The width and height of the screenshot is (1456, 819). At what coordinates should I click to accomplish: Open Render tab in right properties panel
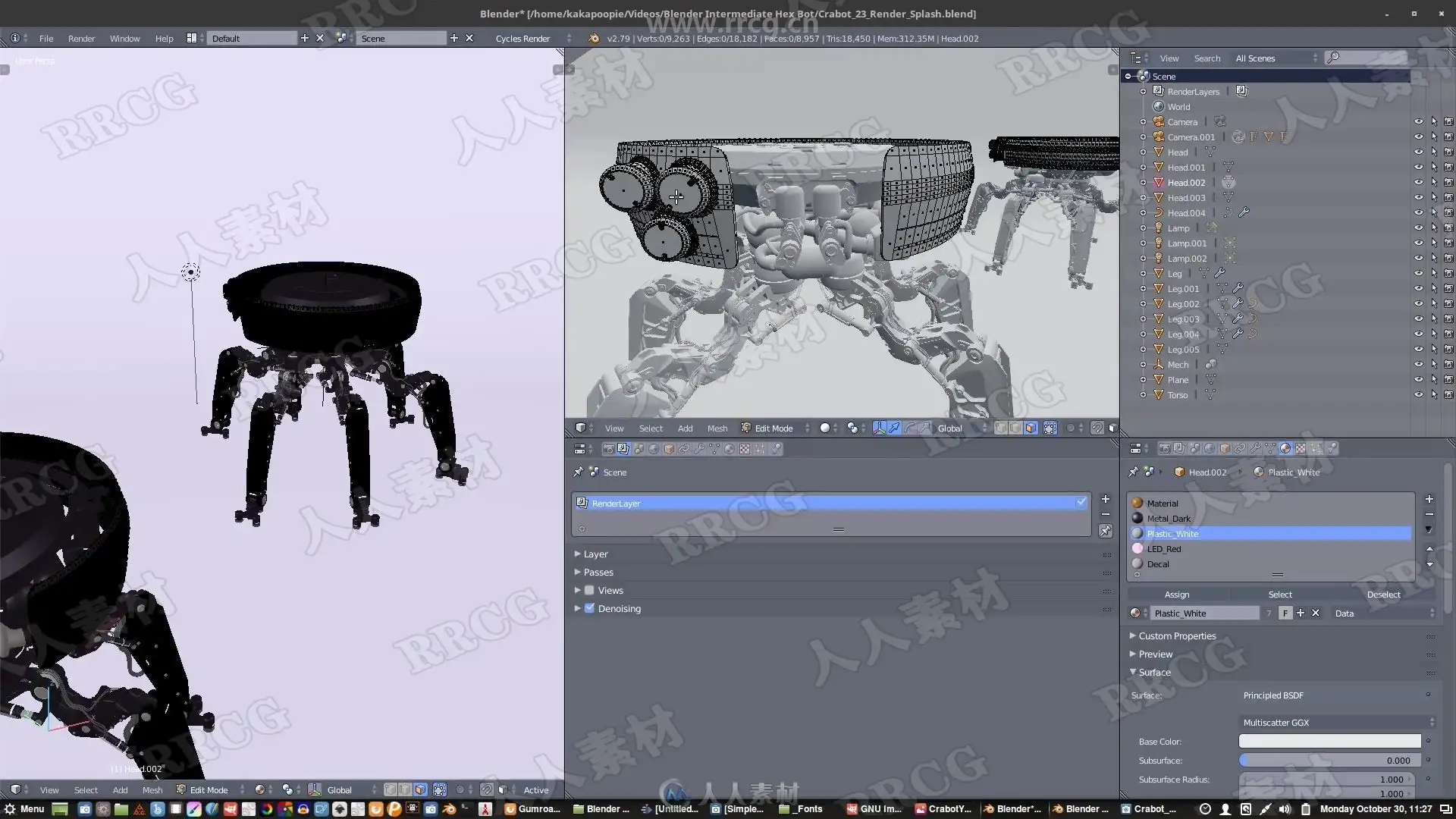1165,449
